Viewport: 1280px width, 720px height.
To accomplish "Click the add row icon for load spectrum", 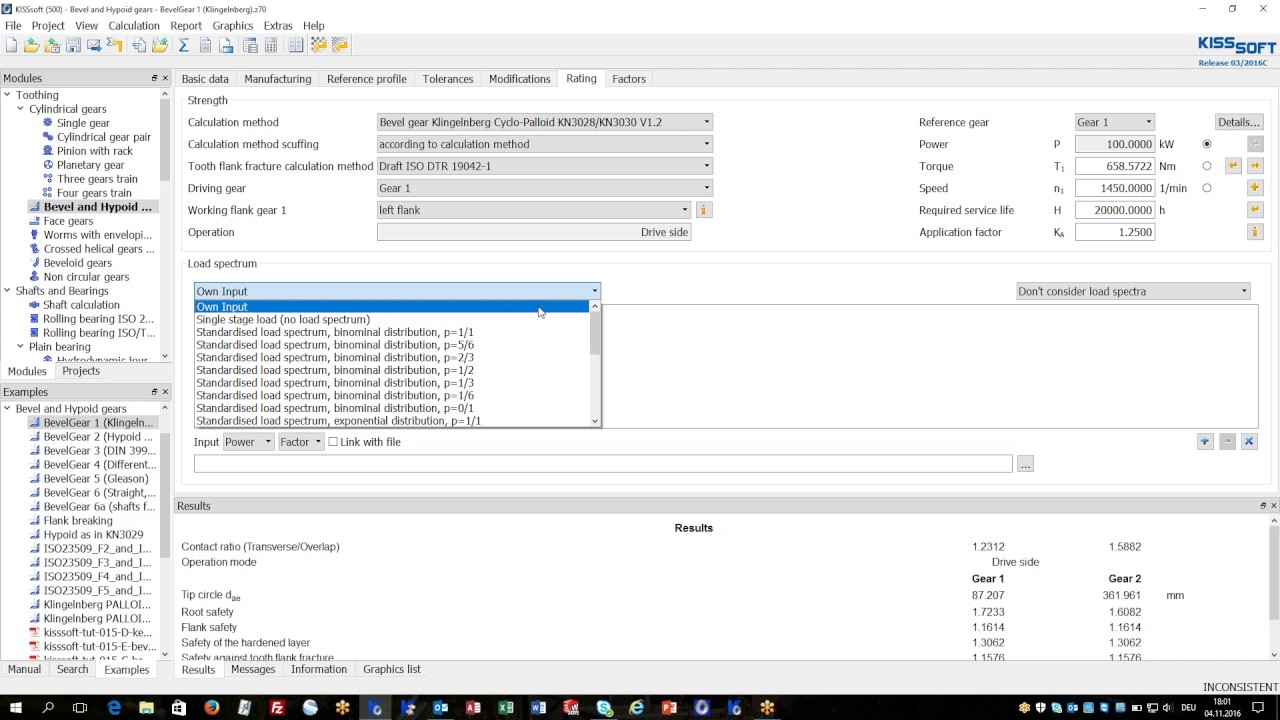I will [1205, 442].
